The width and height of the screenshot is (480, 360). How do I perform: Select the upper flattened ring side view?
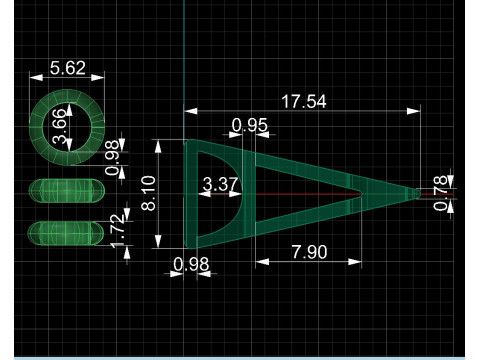(x=67, y=191)
